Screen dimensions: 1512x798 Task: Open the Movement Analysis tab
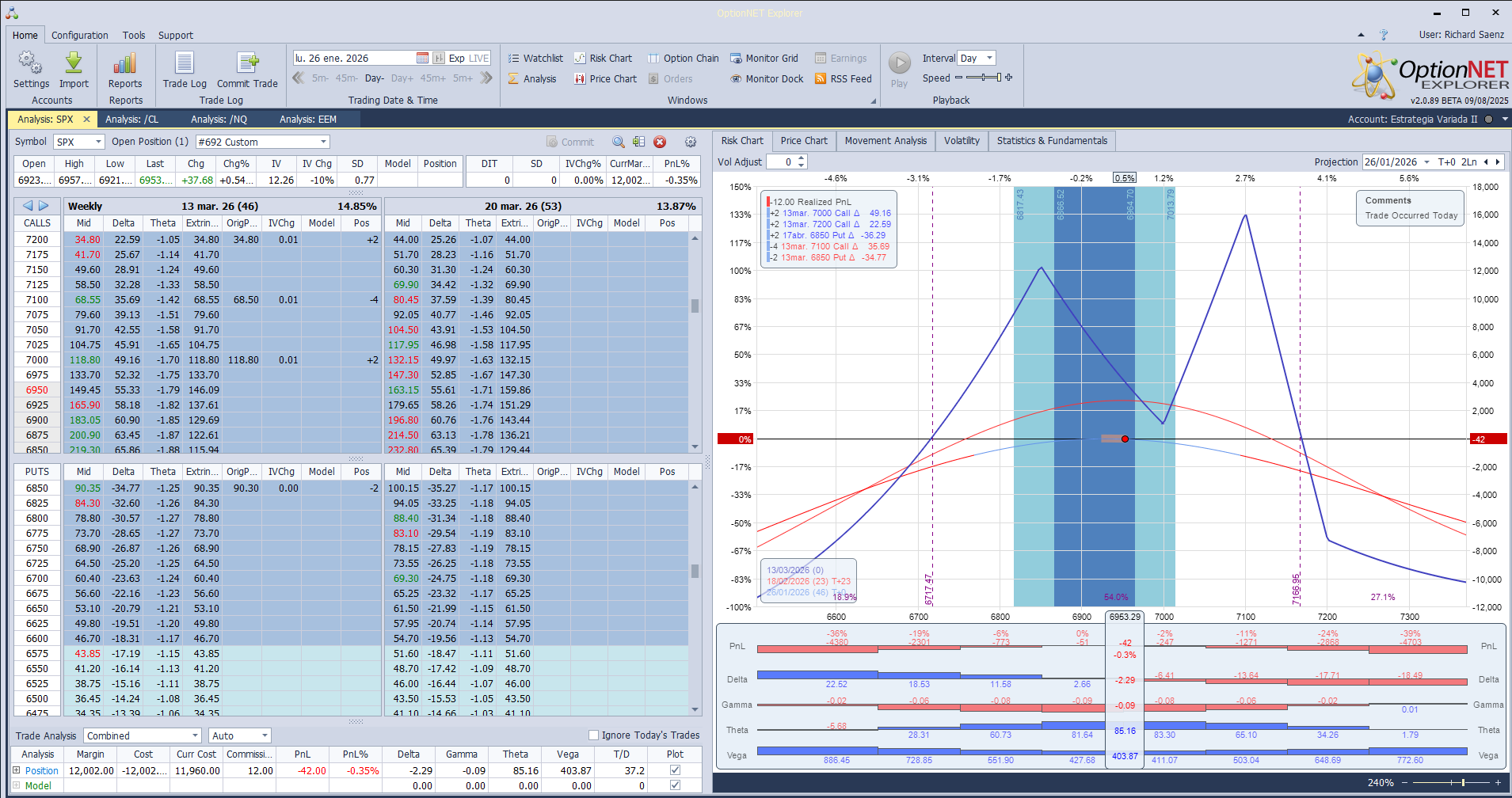885,141
